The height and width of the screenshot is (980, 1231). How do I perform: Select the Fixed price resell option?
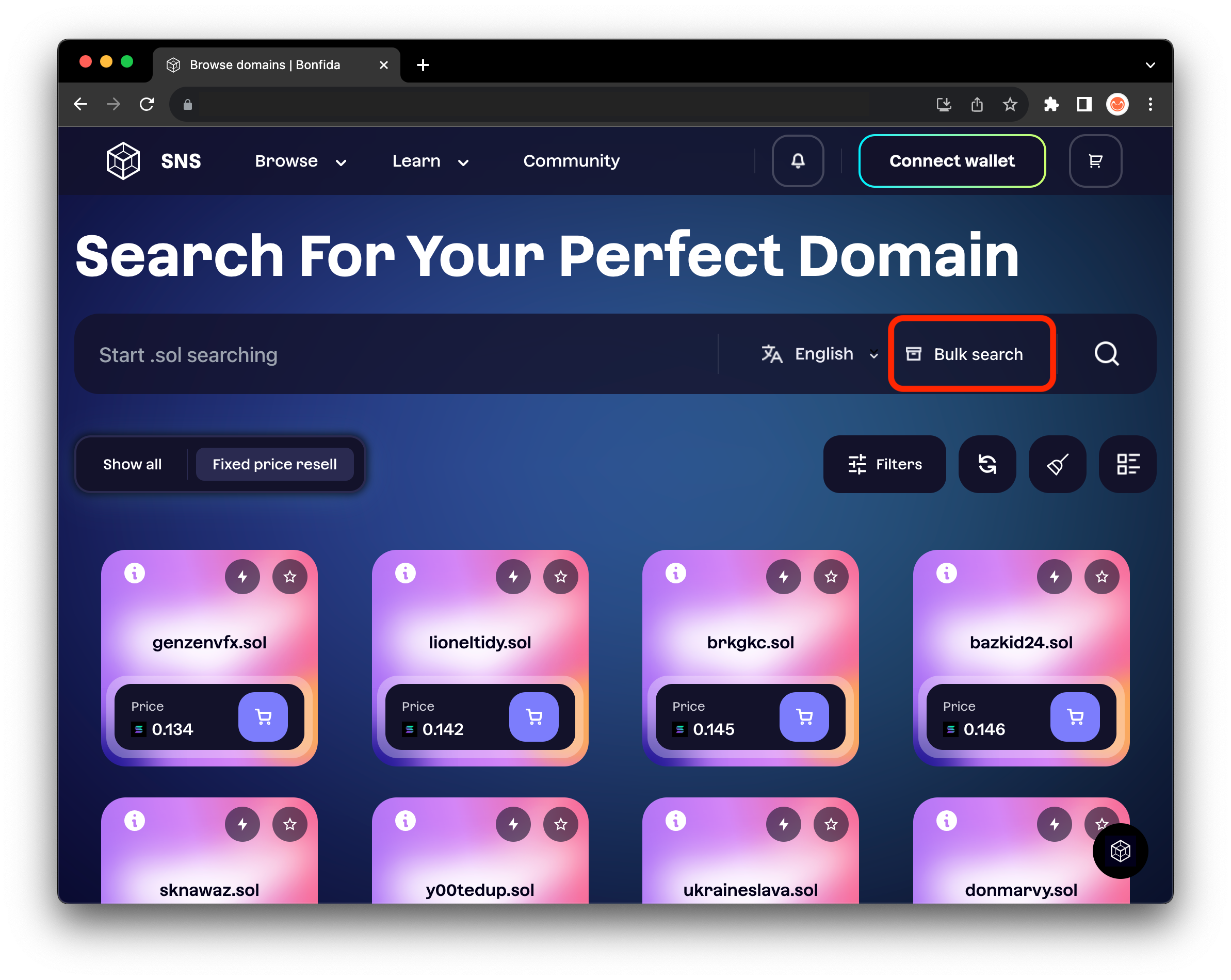[274, 464]
